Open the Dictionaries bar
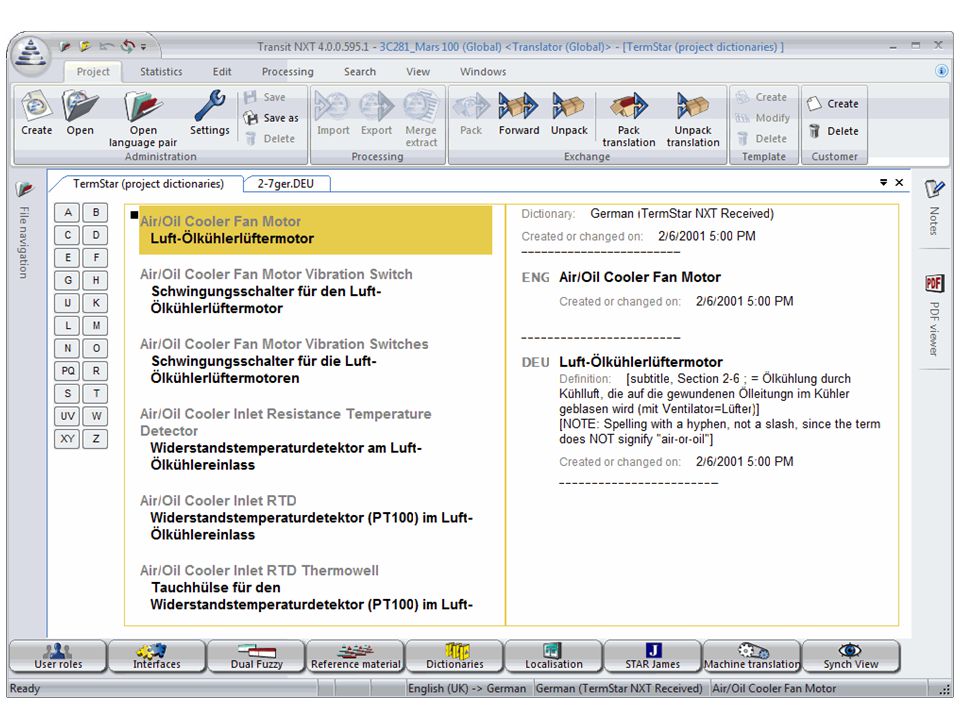The height and width of the screenshot is (720, 960). click(x=454, y=656)
